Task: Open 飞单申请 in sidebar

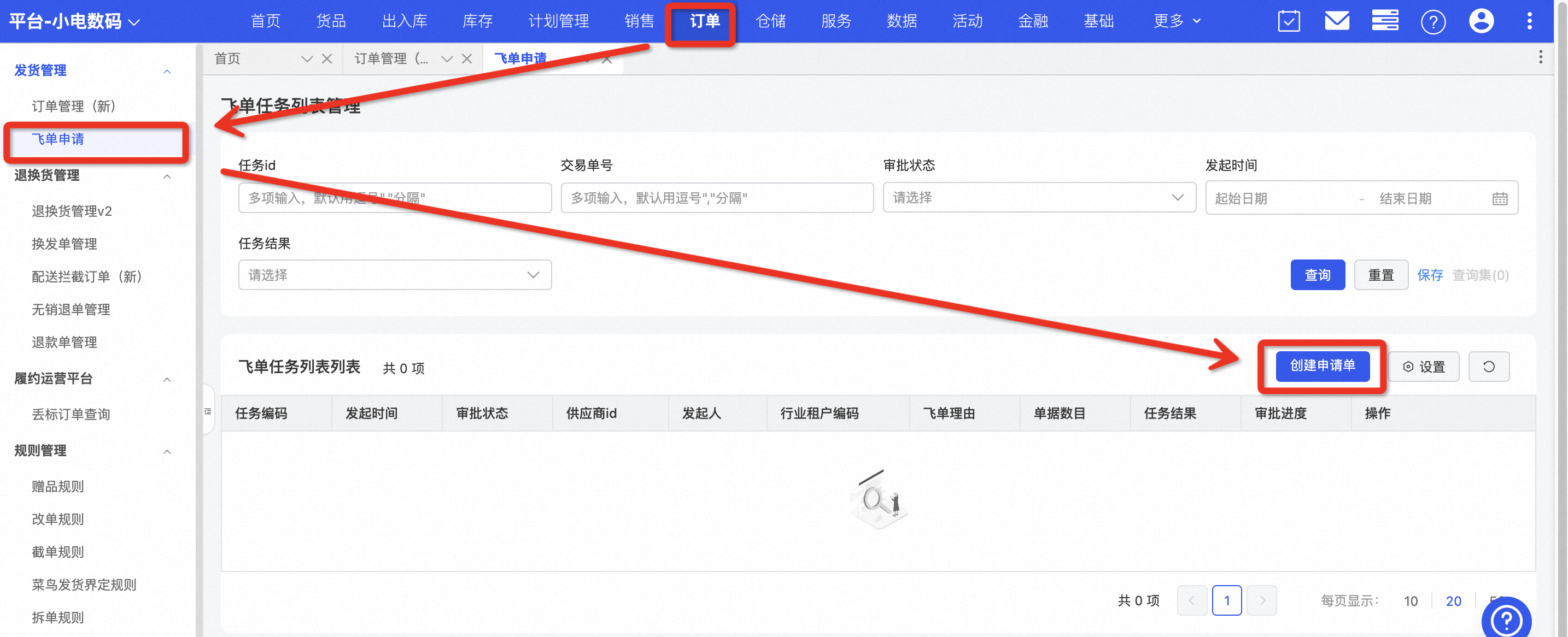Action: point(58,139)
